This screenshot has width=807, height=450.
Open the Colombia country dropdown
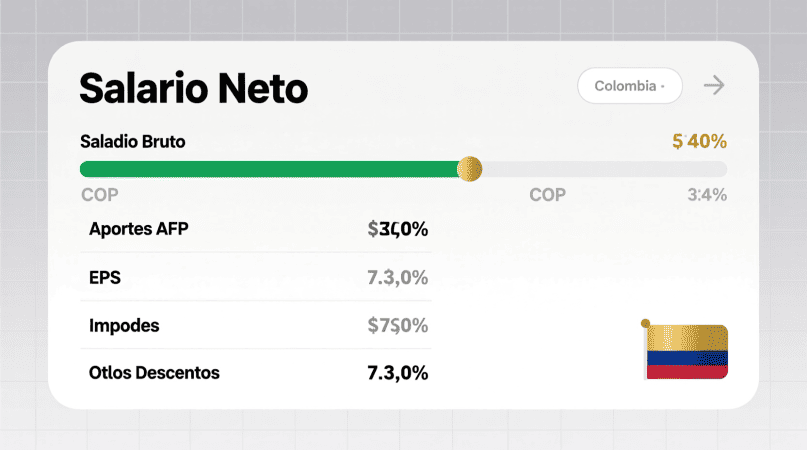pyautogui.click(x=630, y=86)
